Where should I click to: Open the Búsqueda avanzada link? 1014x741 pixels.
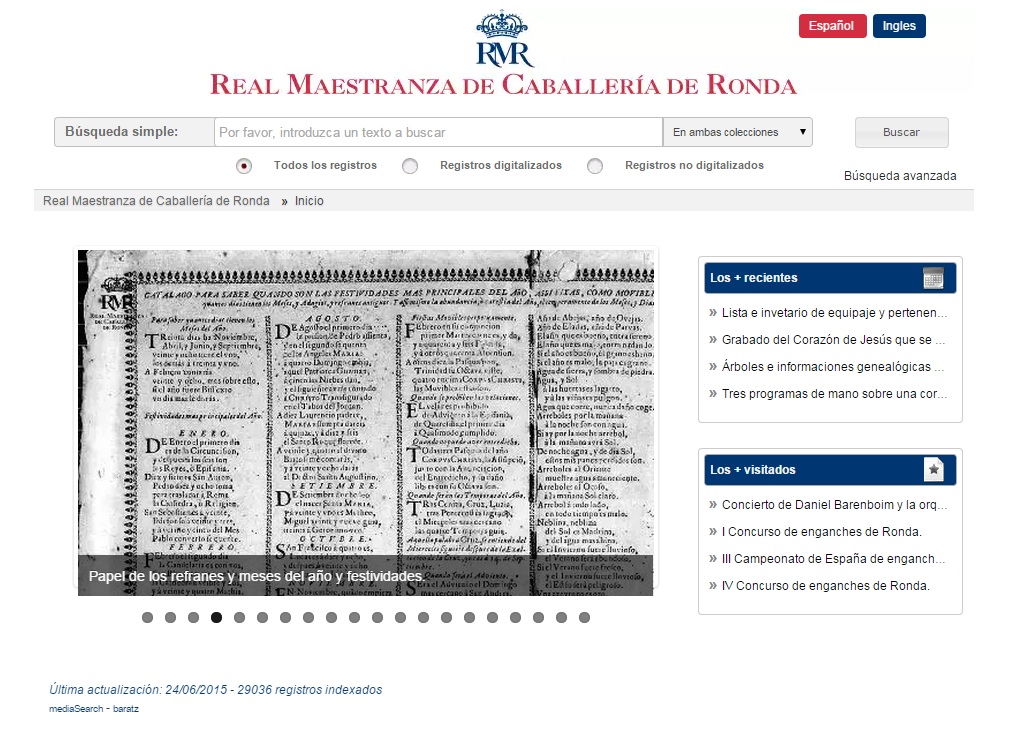click(900, 176)
